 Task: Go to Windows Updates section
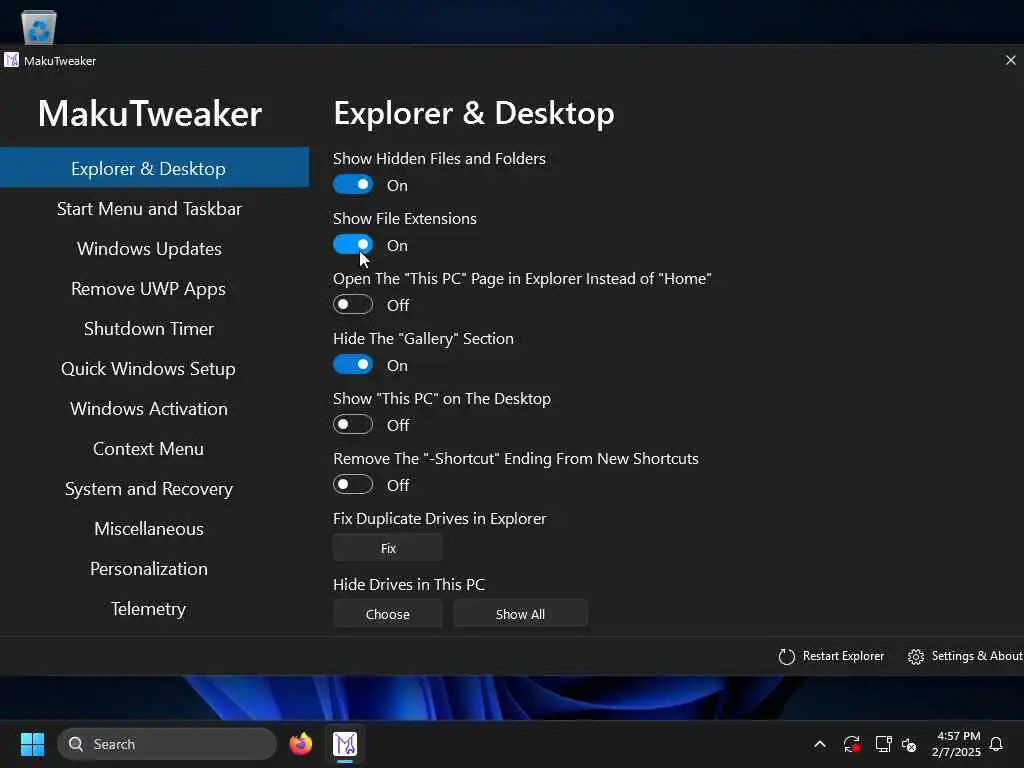pyautogui.click(x=149, y=249)
